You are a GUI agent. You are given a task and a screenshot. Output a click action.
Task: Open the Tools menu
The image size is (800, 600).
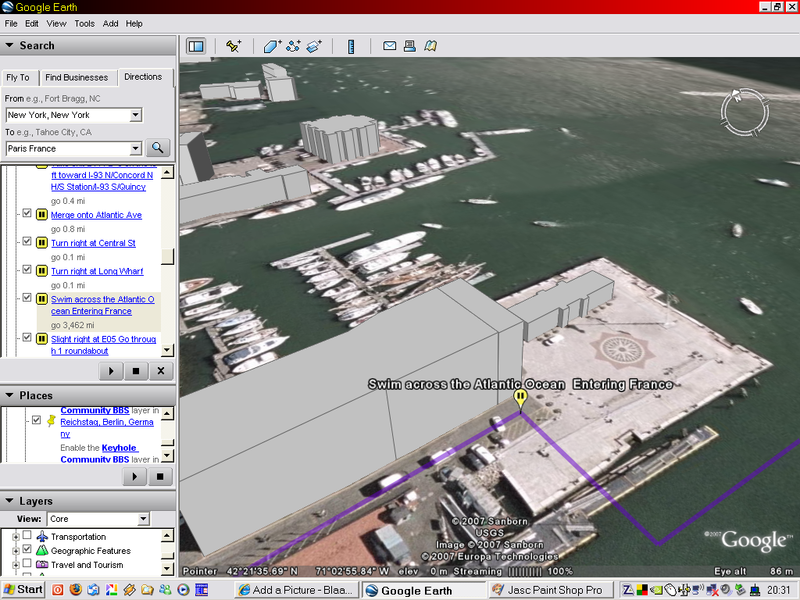(85, 23)
